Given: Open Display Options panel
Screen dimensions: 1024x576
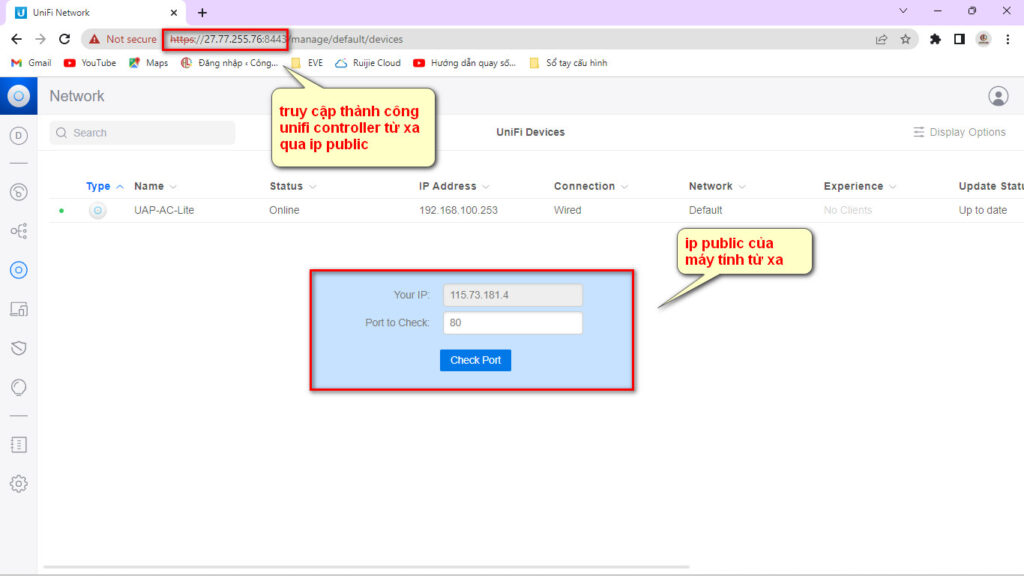Looking at the screenshot, I should pyautogui.click(x=959, y=132).
